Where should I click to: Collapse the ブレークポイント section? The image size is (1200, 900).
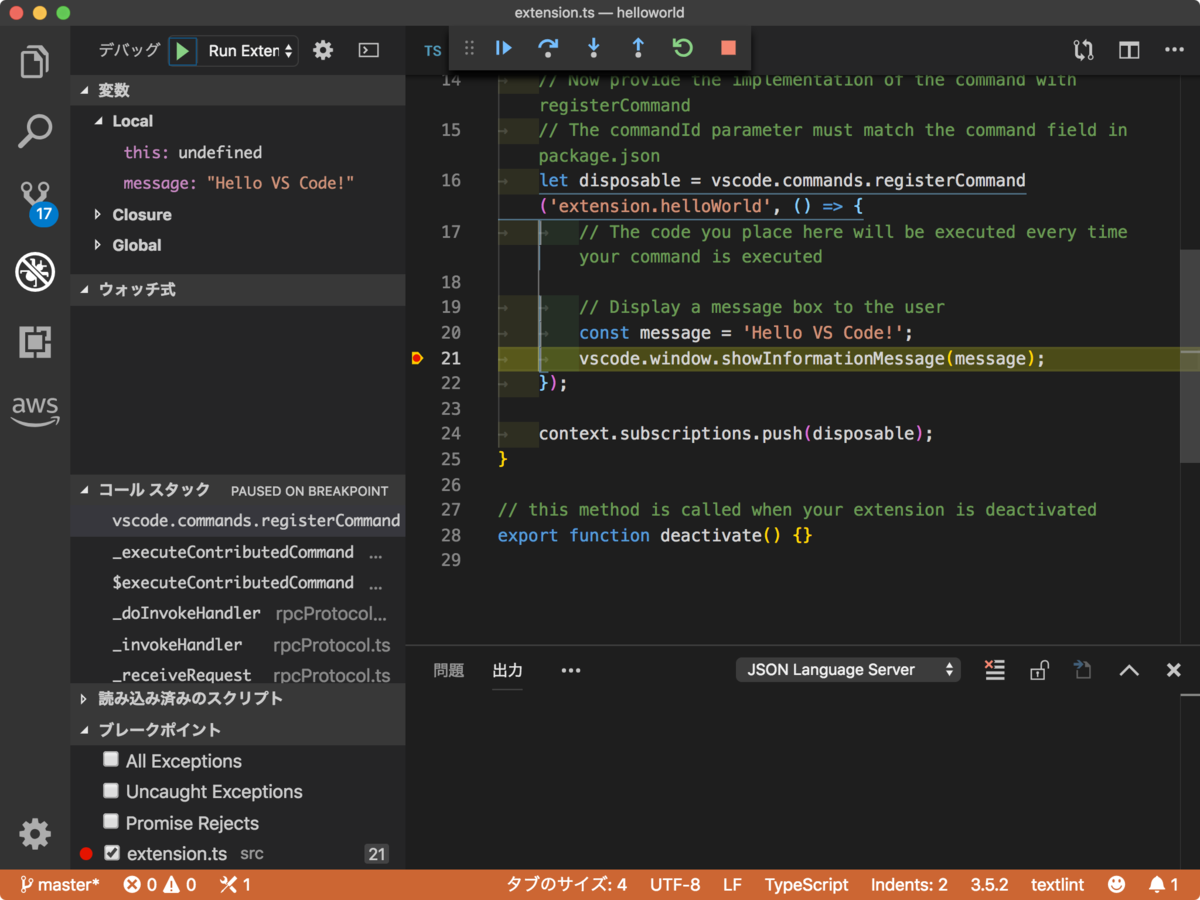click(x=237, y=730)
